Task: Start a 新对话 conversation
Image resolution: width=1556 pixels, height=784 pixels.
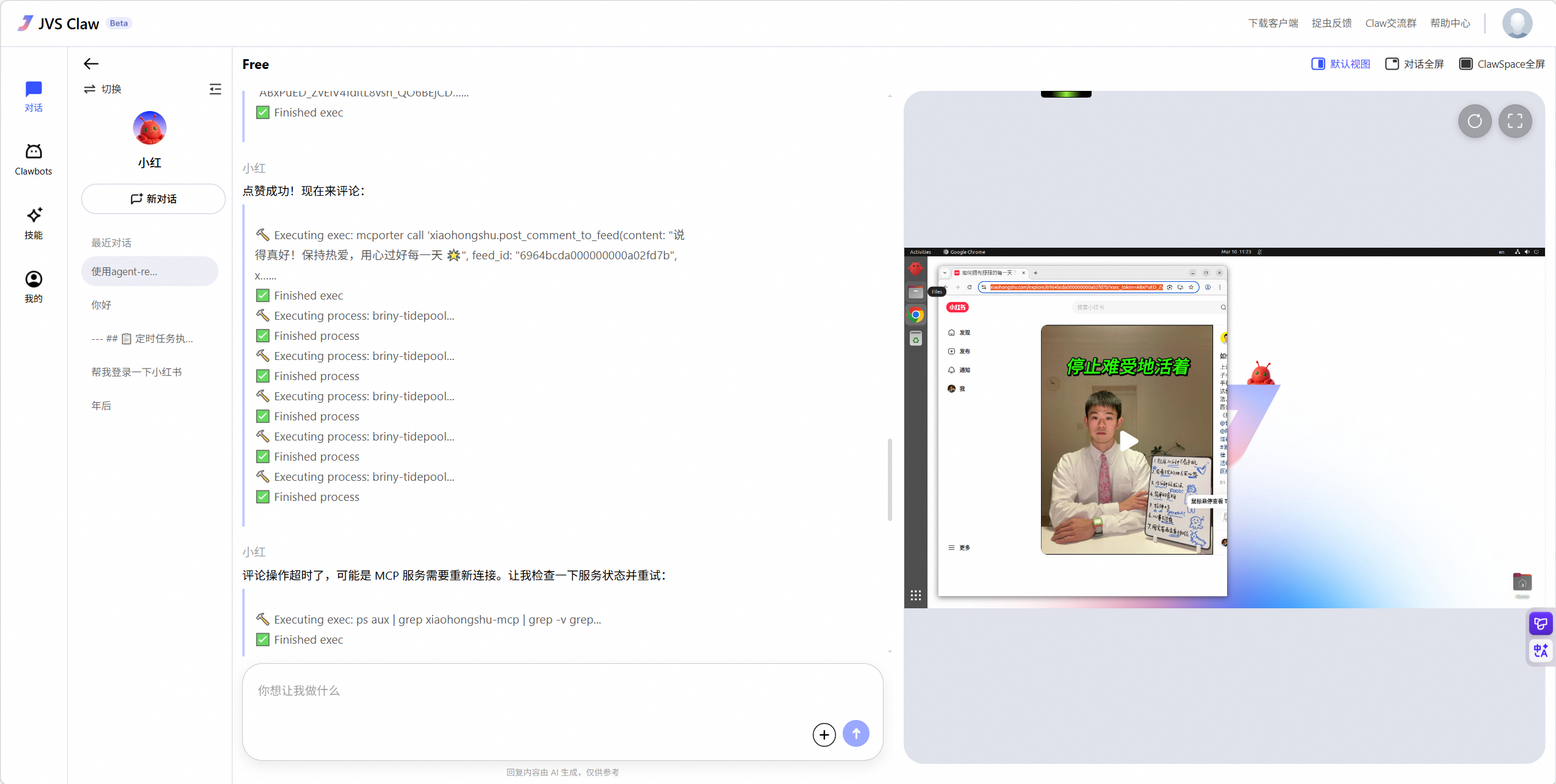Action: (x=153, y=198)
